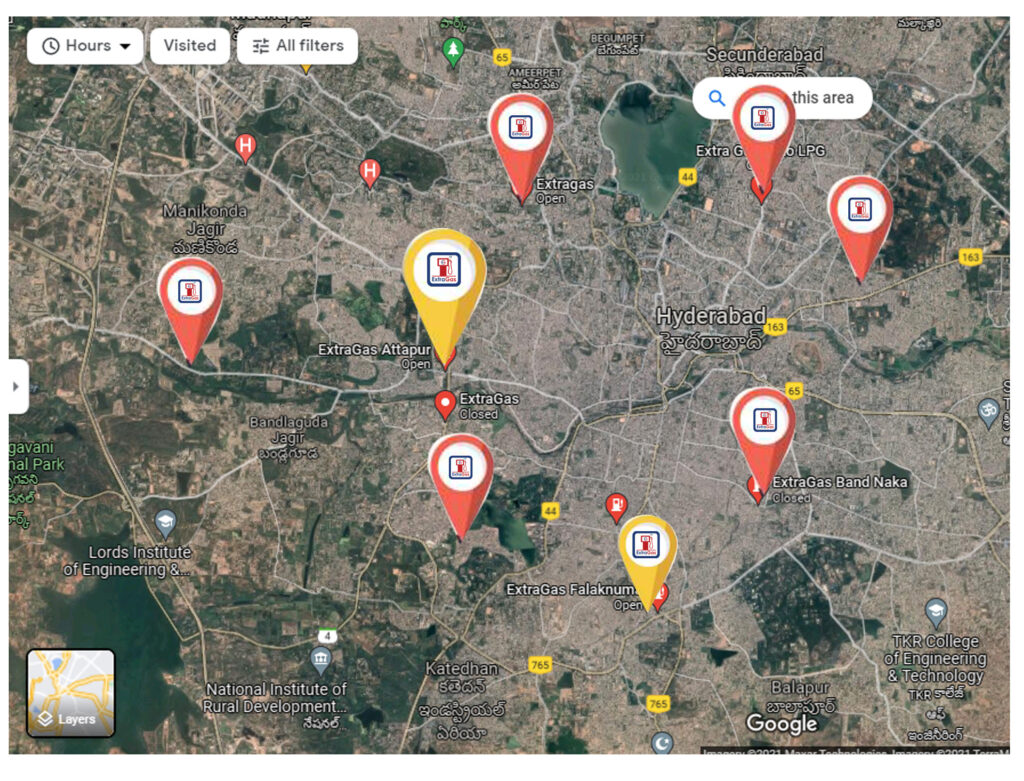This screenshot has height=781, width=1024.
Task: Select the large yellow ExtraGas Attapur pin
Action: [444, 275]
